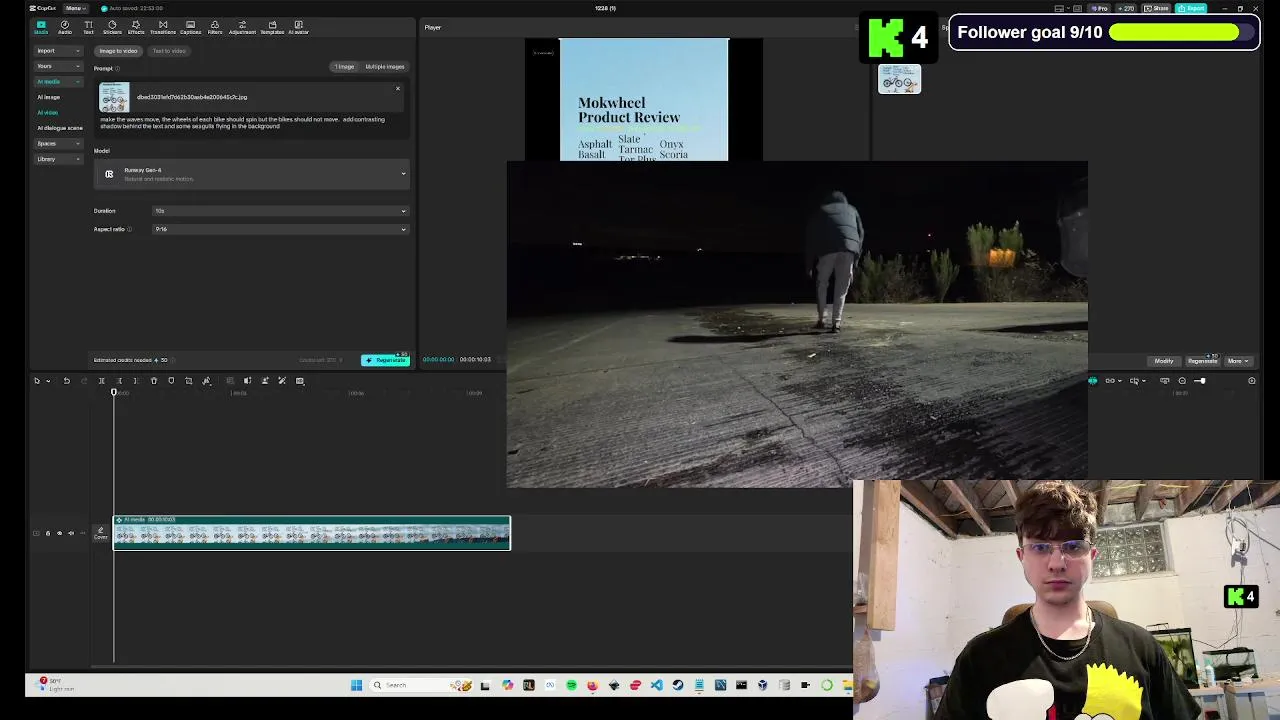Select AI dialogue scene in sidebar
1280x720 pixels.
coord(60,128)
